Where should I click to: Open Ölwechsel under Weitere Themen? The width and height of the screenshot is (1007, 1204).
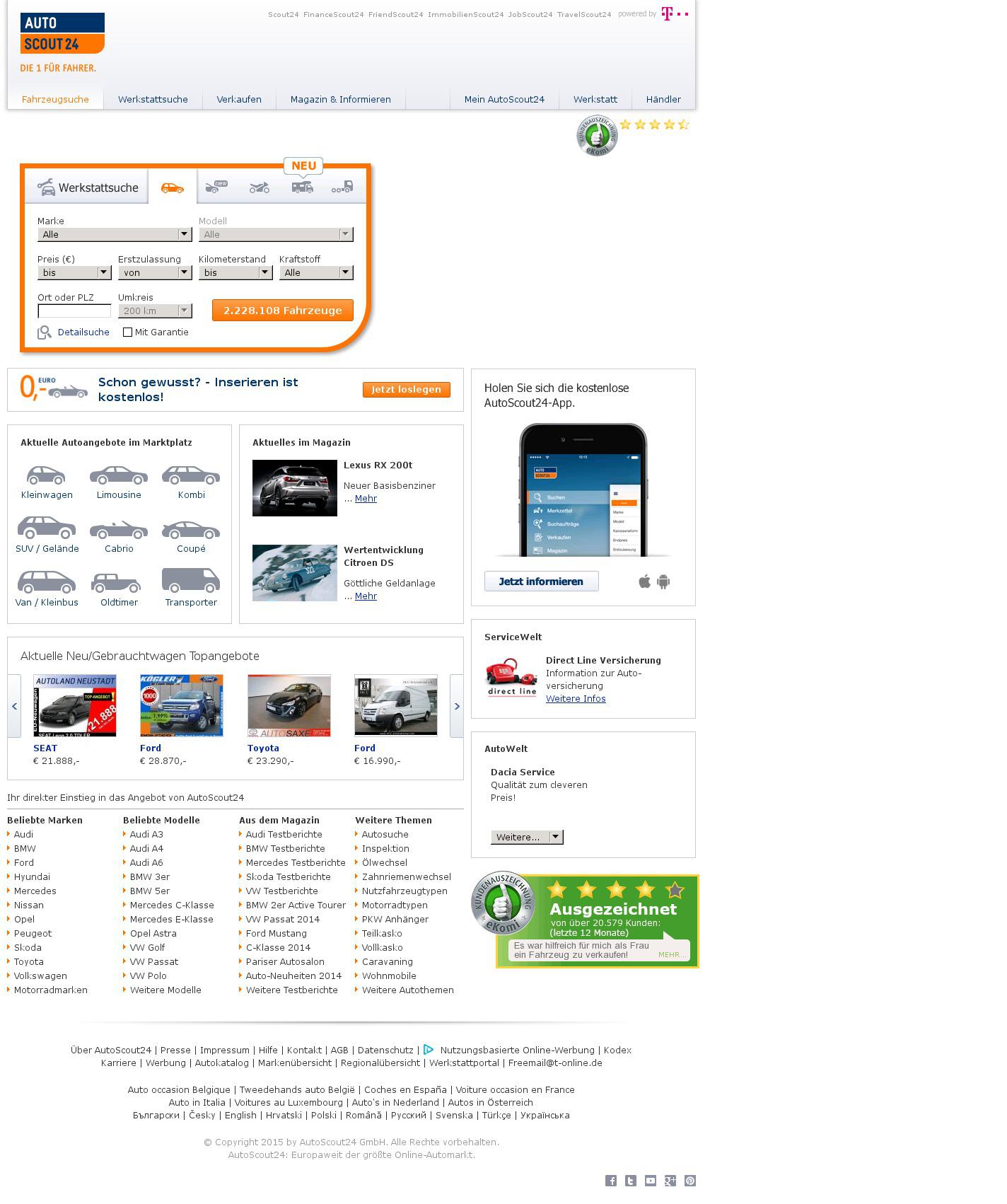tap(385, 862)
